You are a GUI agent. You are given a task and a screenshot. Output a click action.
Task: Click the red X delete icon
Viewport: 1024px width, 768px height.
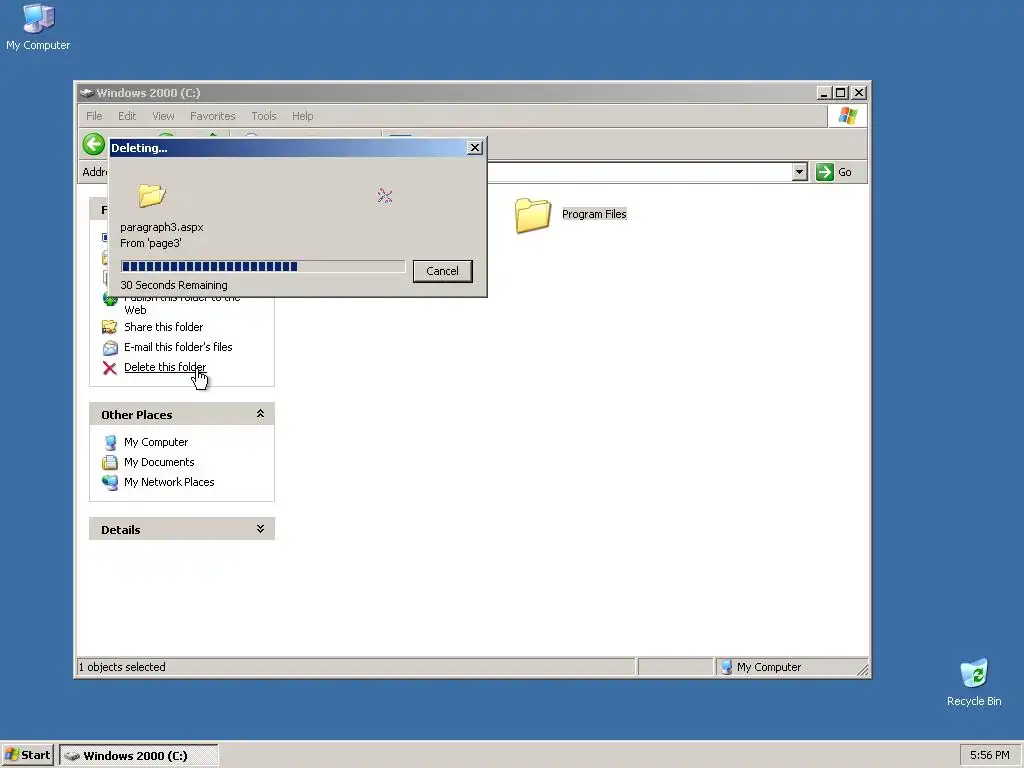click(110, 368)
